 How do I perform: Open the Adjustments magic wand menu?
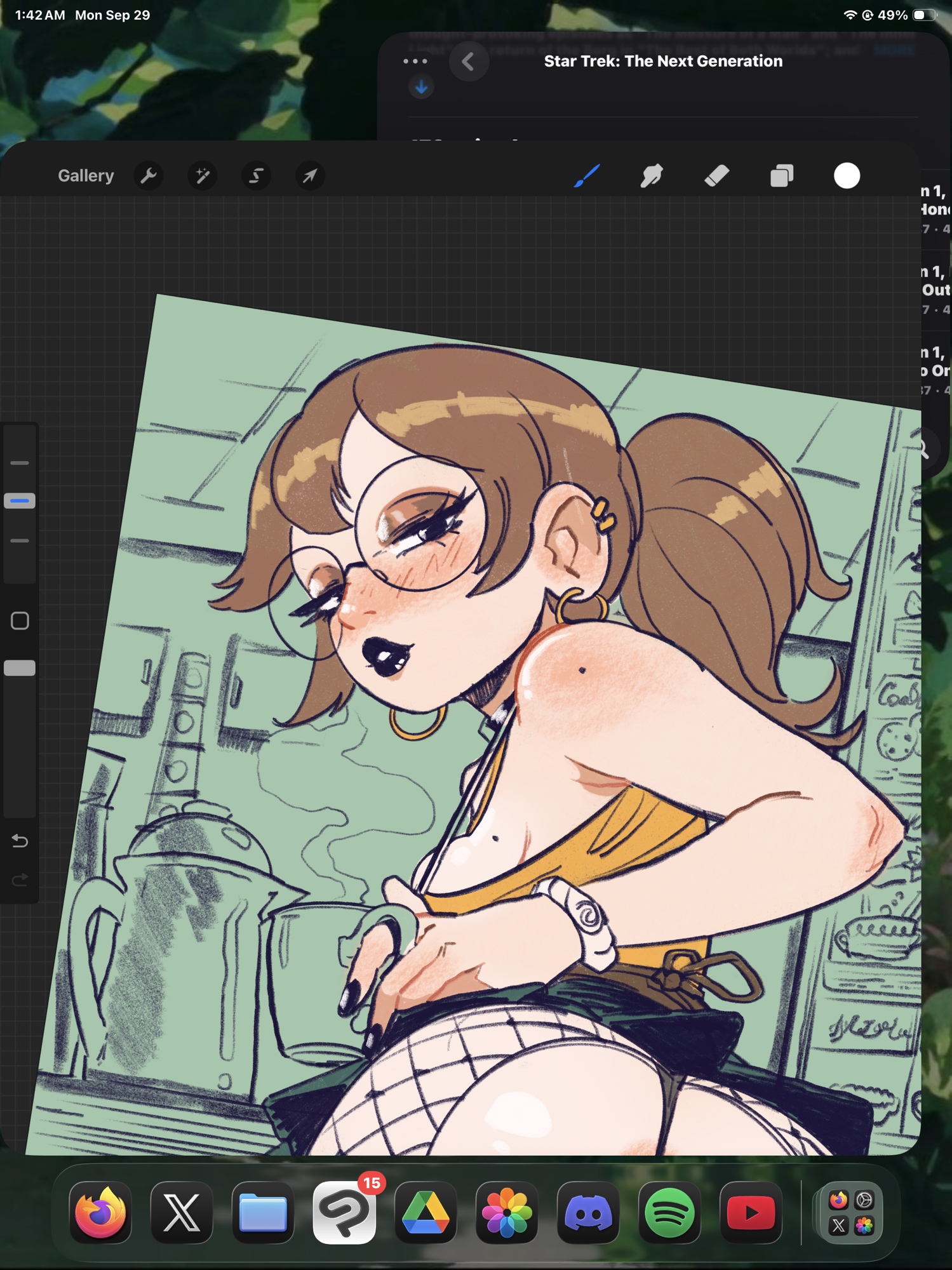tap(203, 175)
